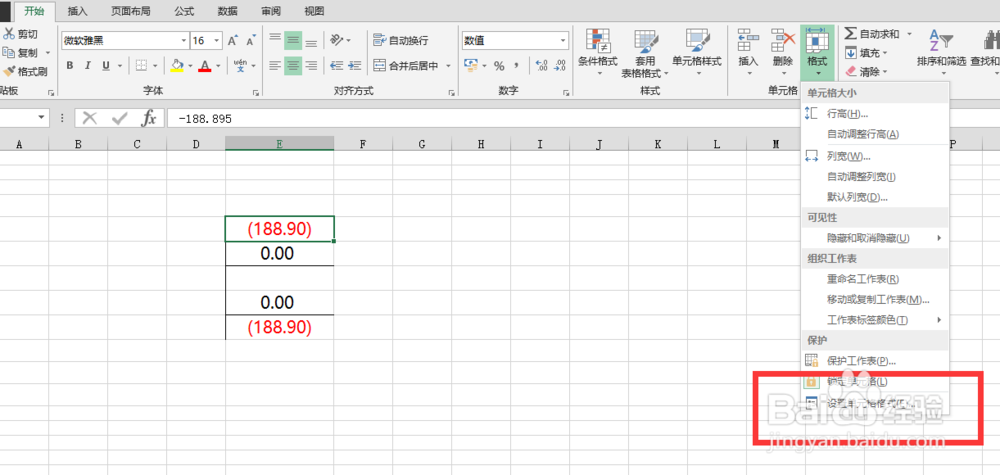
Task: Open Cell Styles (单元格样式)
Action: pyautogui.click(x=696, y=51)
